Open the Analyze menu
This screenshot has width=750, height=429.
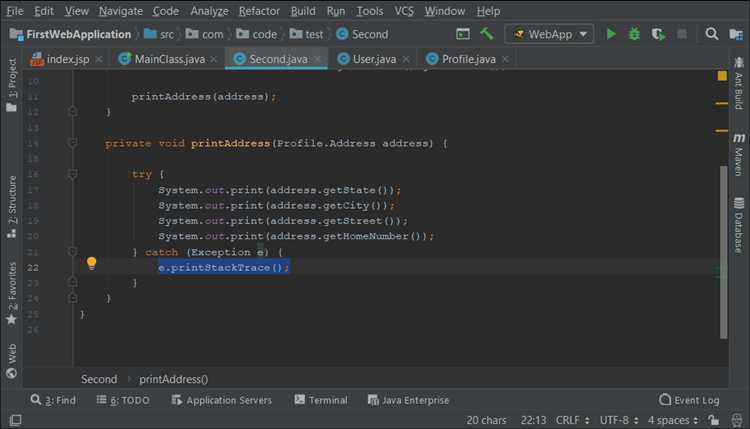click(209, 11)
